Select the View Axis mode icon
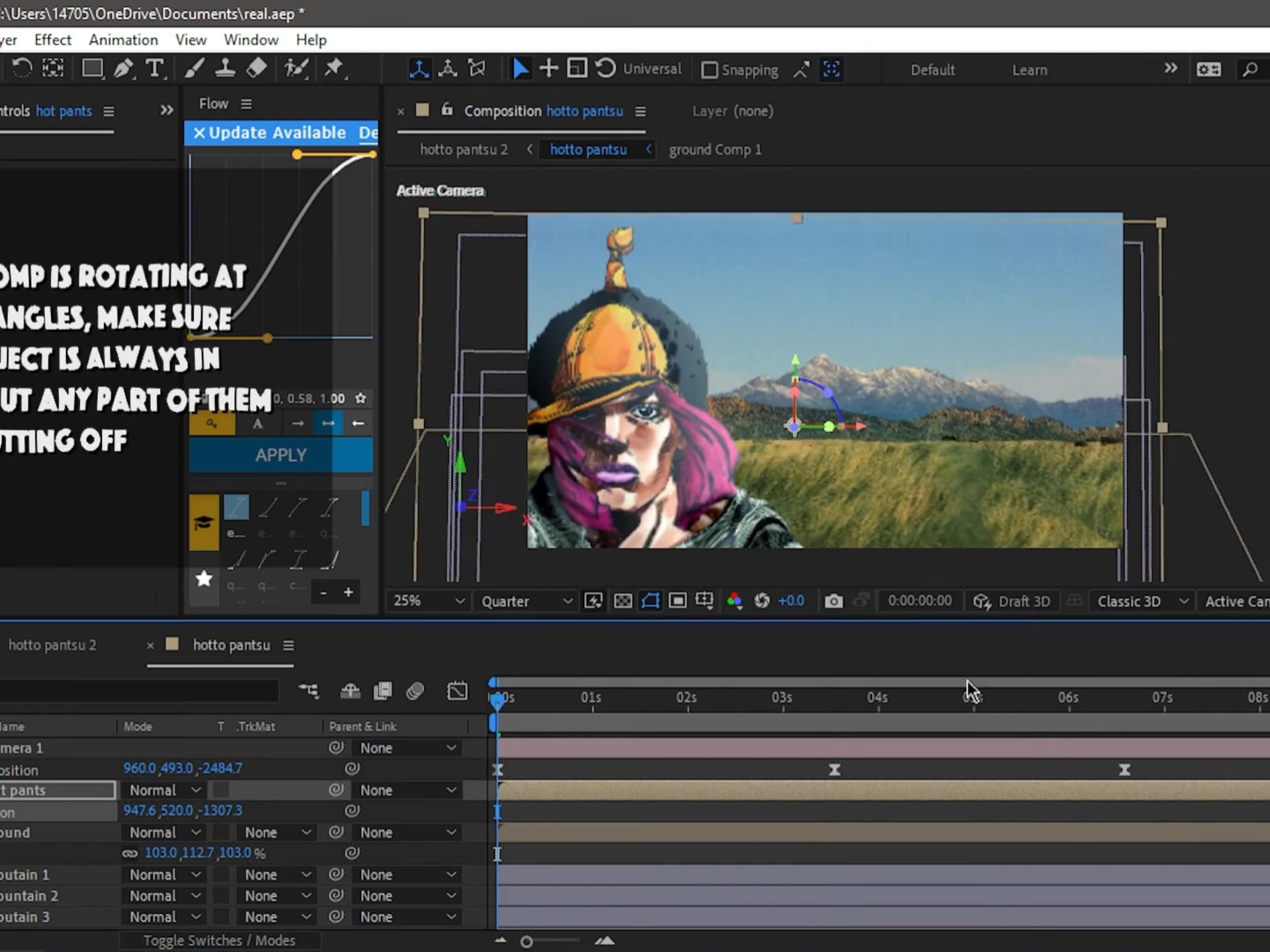 (x=477, y=69)
